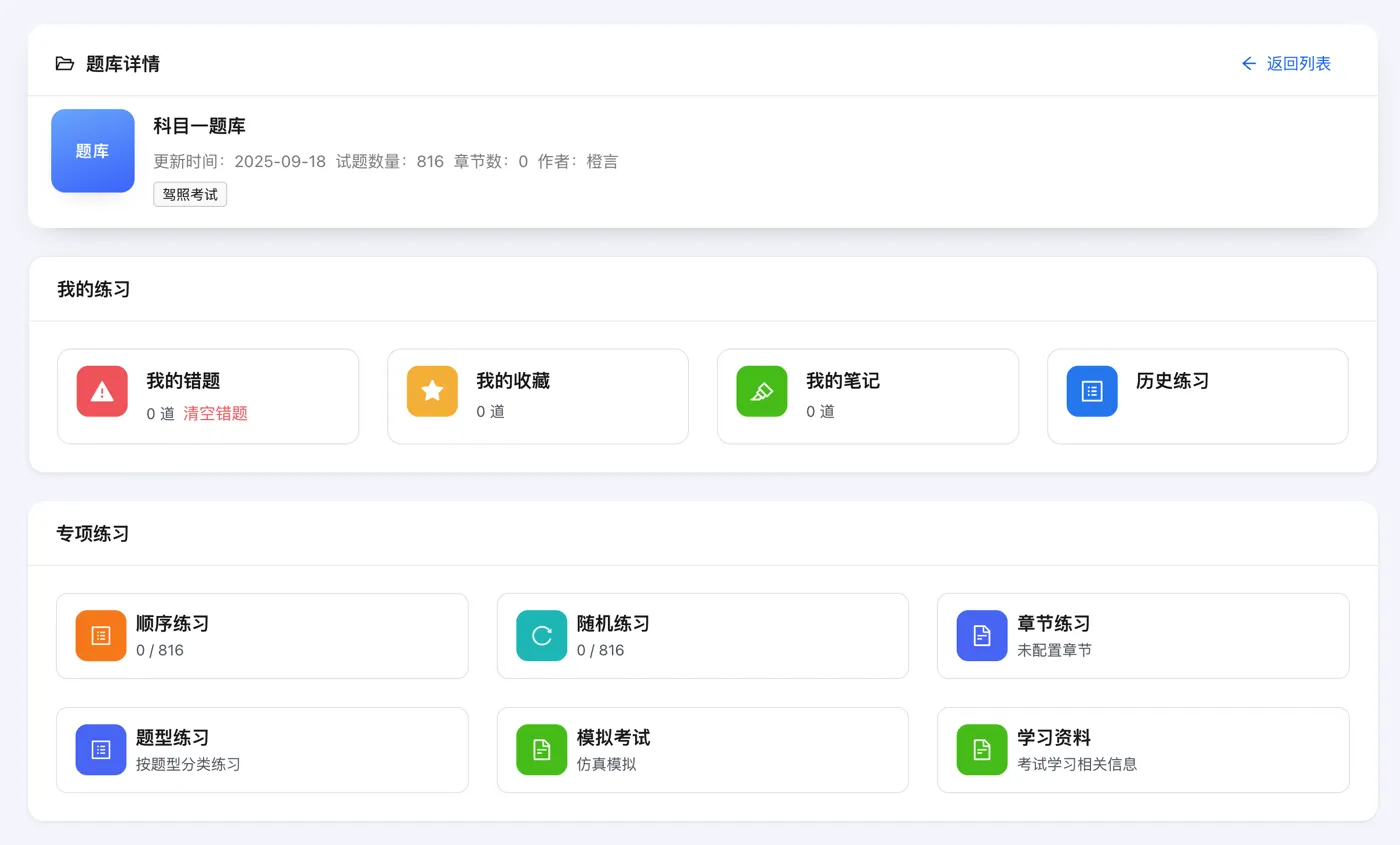
Task: Go back via 返回列表 link
Action: [x=1298, y=64]
